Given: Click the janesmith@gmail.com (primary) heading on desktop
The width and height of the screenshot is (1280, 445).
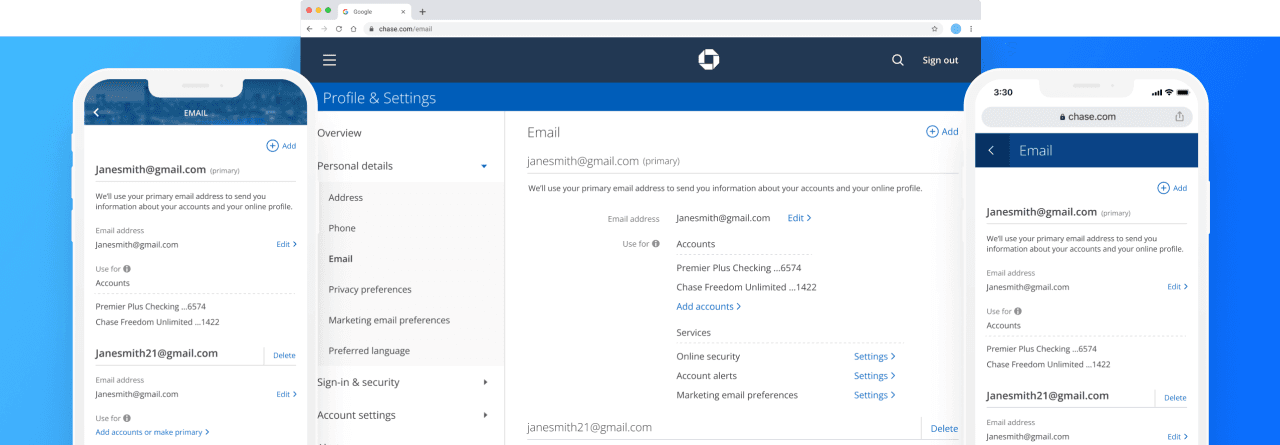Looking at the screenshot, I should (603, 161).
